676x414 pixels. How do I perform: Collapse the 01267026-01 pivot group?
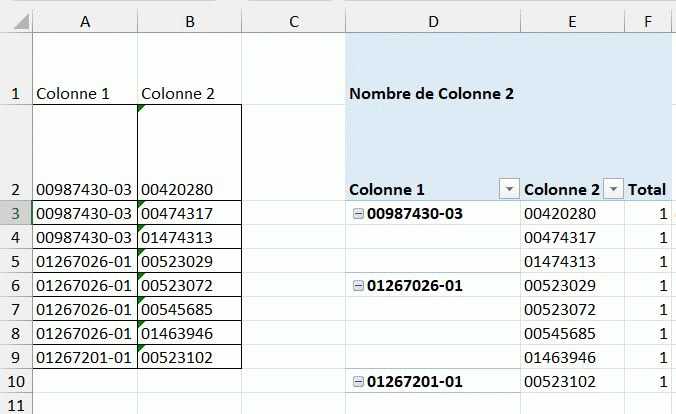[358, 285]
